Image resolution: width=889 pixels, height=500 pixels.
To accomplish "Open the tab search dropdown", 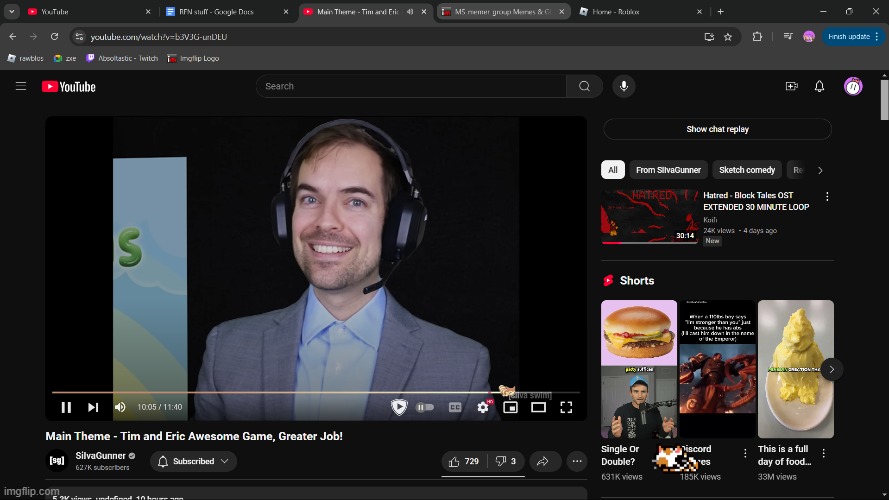I will point(11,11).
